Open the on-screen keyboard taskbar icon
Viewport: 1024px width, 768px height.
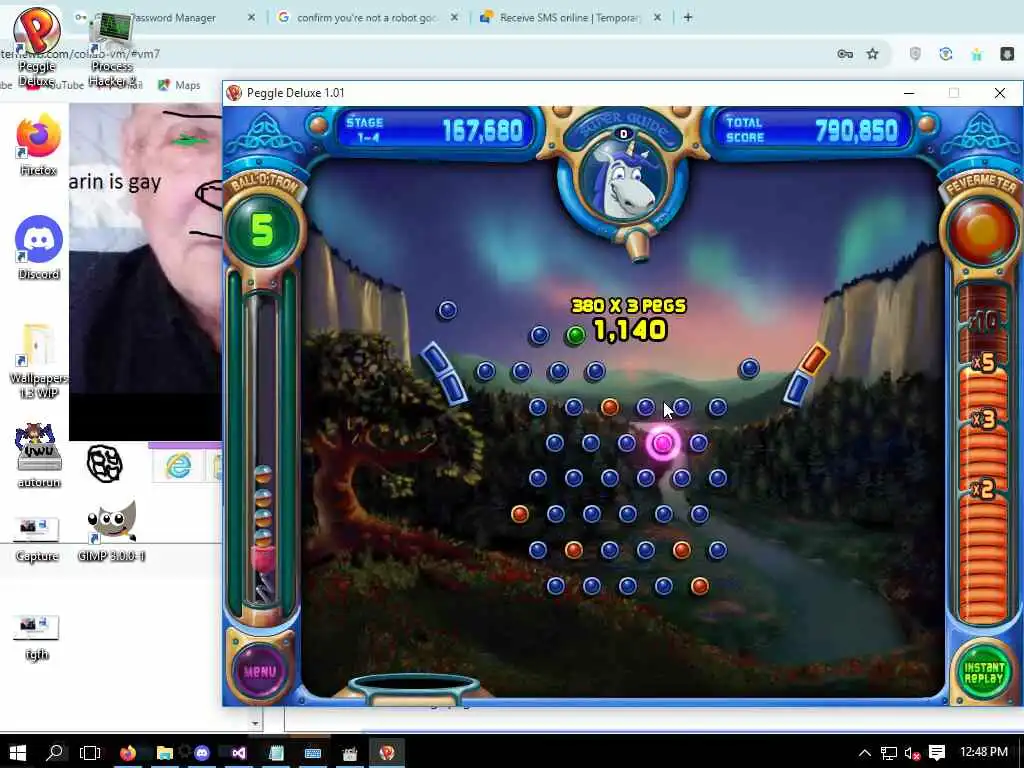tap(313, 753)
